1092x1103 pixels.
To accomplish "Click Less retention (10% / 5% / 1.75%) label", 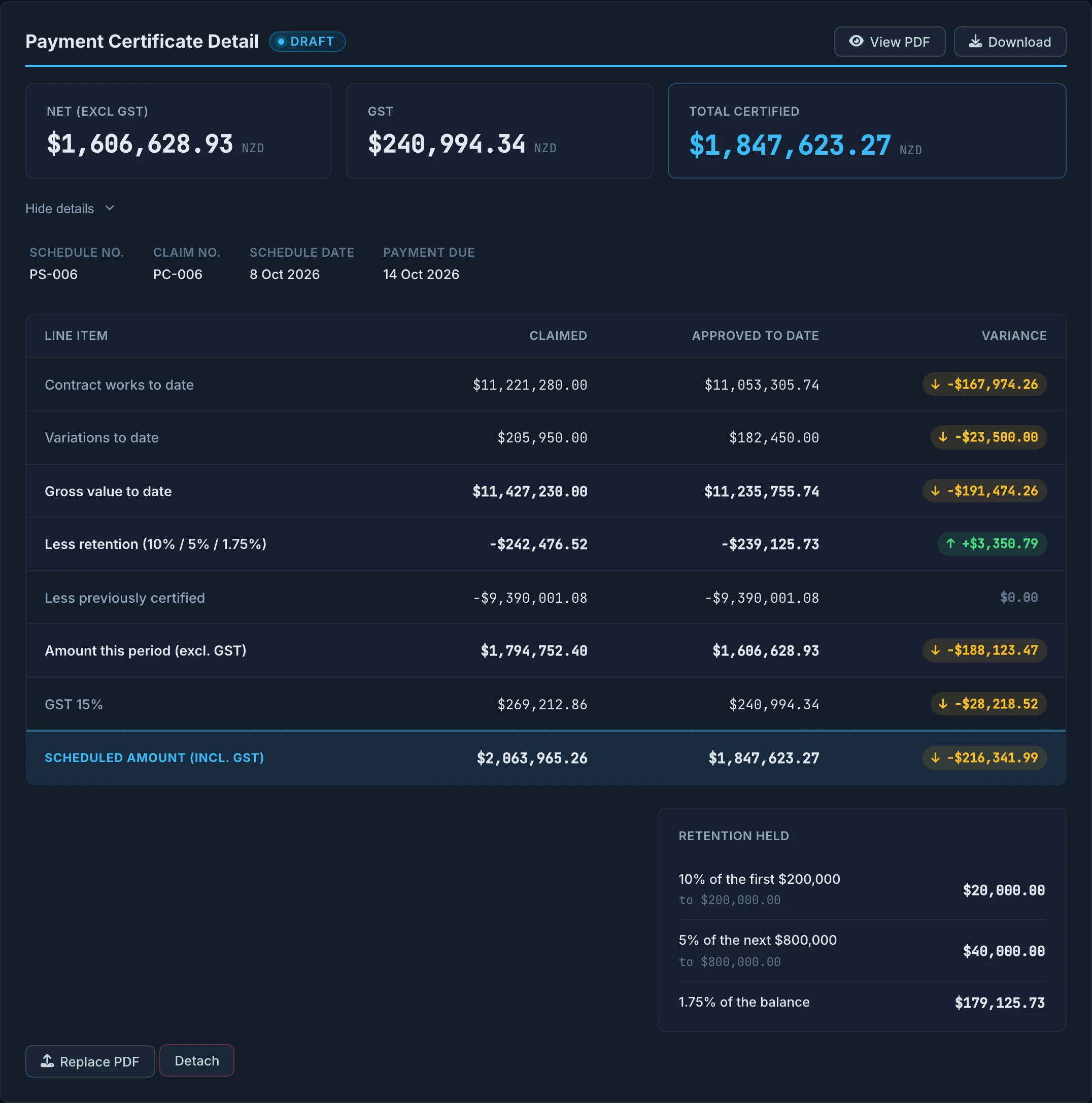I will click(155, 544).
